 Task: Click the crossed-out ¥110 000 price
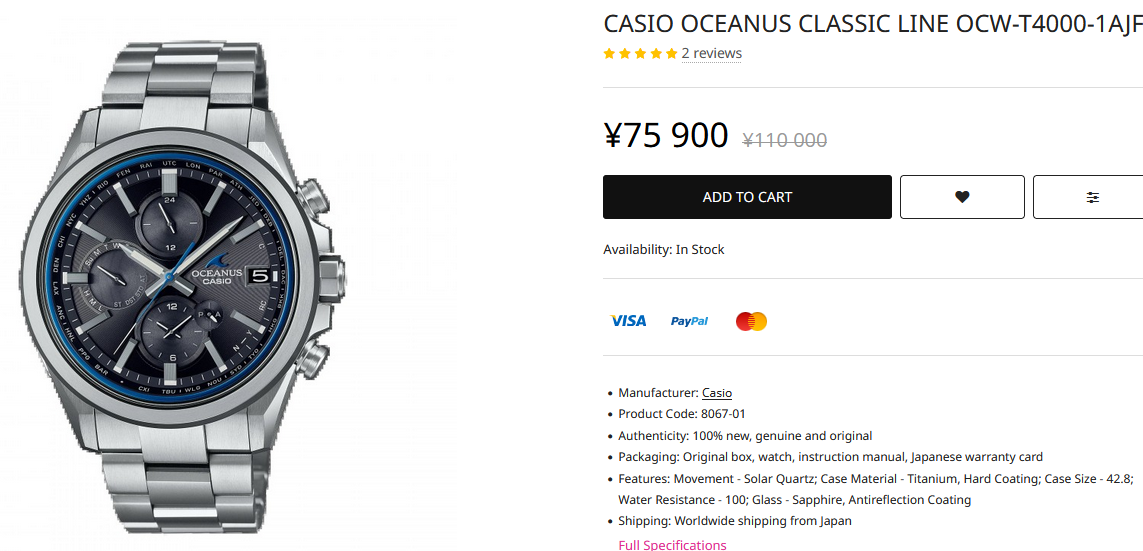(x=784, y=141)
